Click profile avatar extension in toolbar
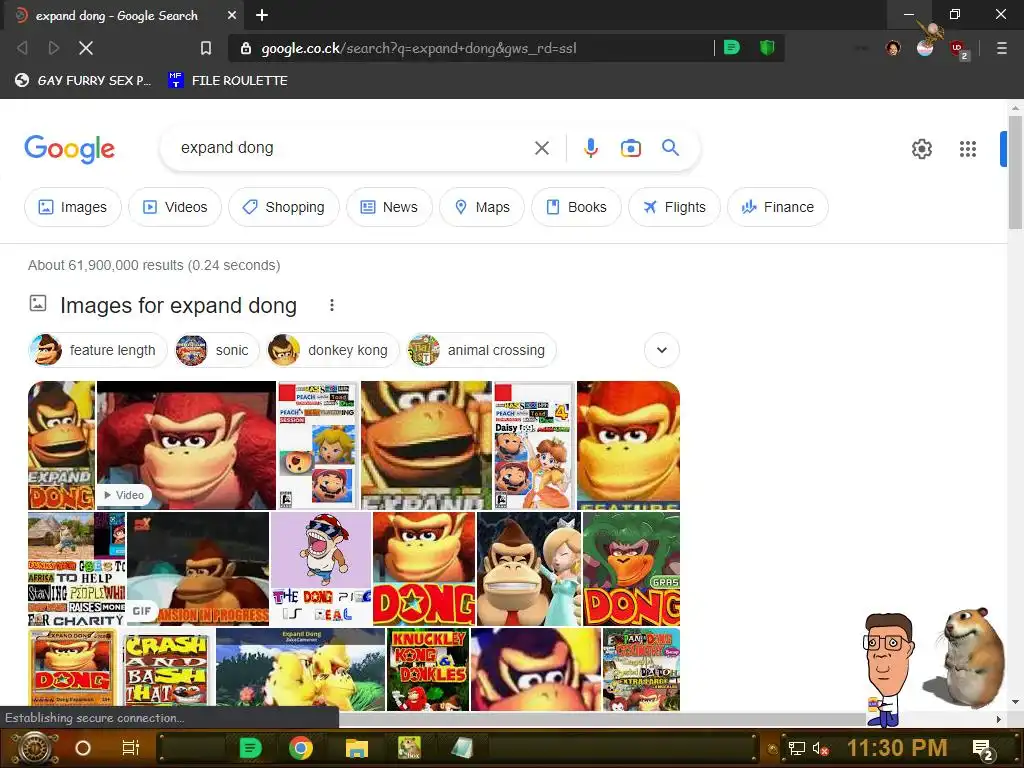 [x=893, y=48]
